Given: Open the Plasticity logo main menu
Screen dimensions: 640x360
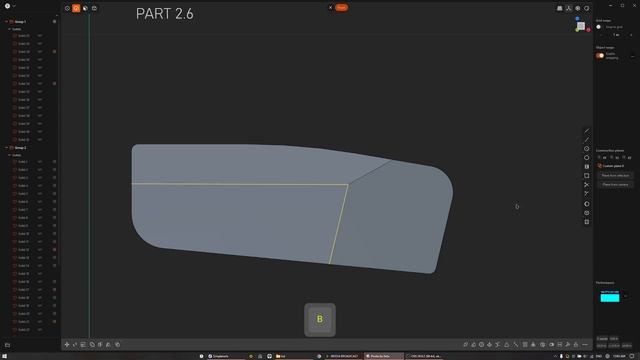Looking at the screenshot, I should pos(7,6).
